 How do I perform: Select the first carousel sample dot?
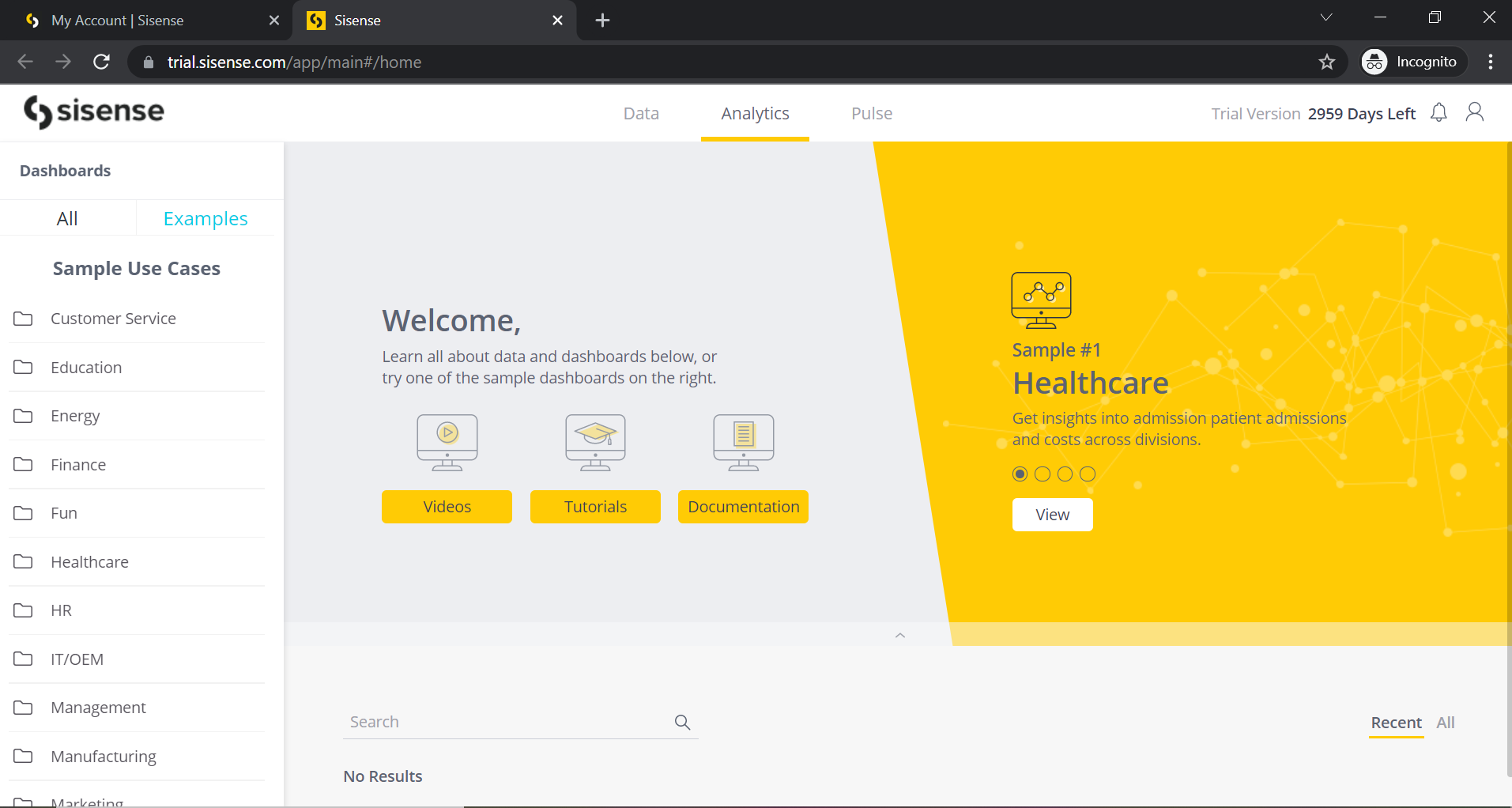coord(1020,474)
